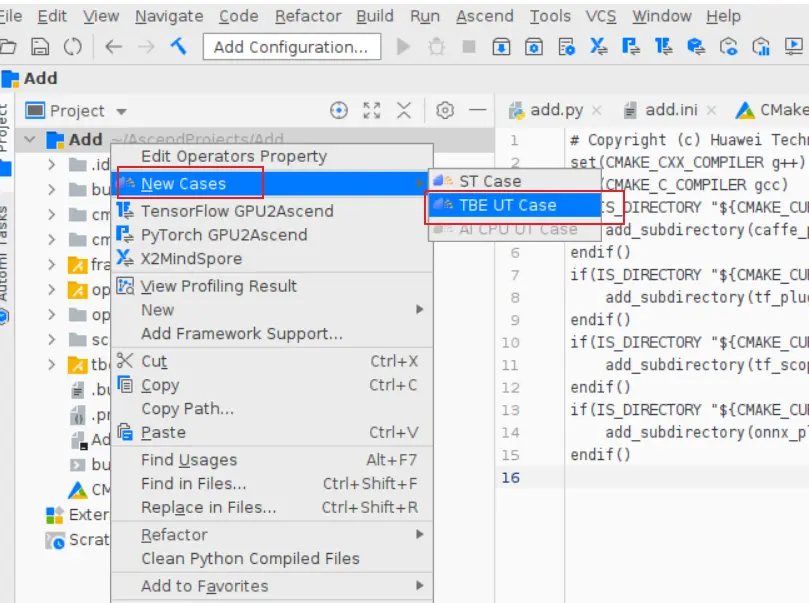Screen dimensions: 809x603
Task: Select PyTorch GPU2Ascend in context menu
Action: point(272,235)
